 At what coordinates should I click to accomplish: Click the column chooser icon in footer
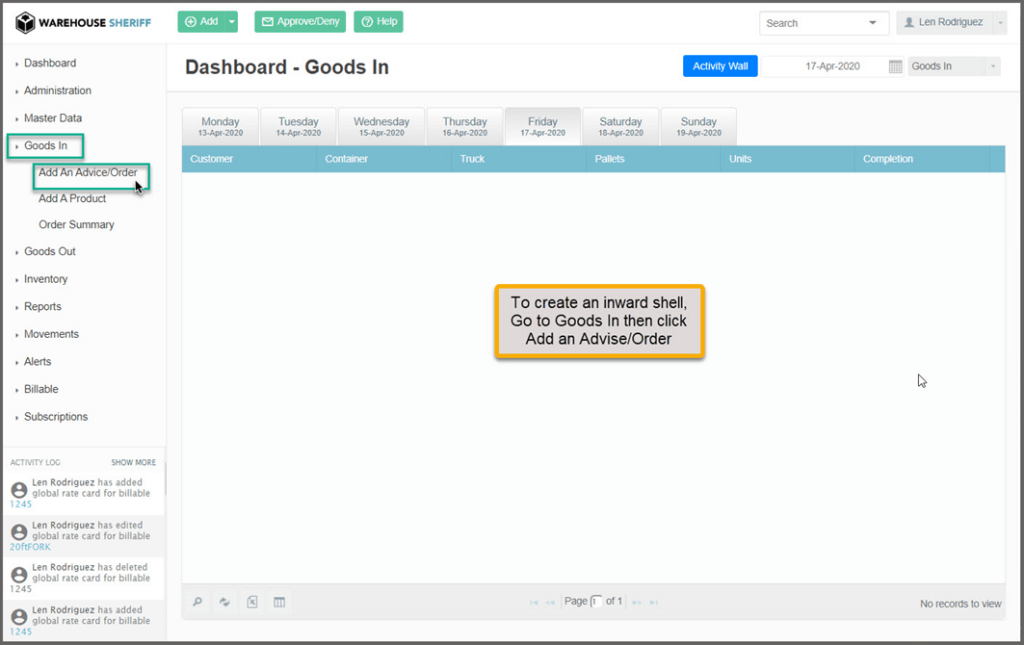pos(279,602)
